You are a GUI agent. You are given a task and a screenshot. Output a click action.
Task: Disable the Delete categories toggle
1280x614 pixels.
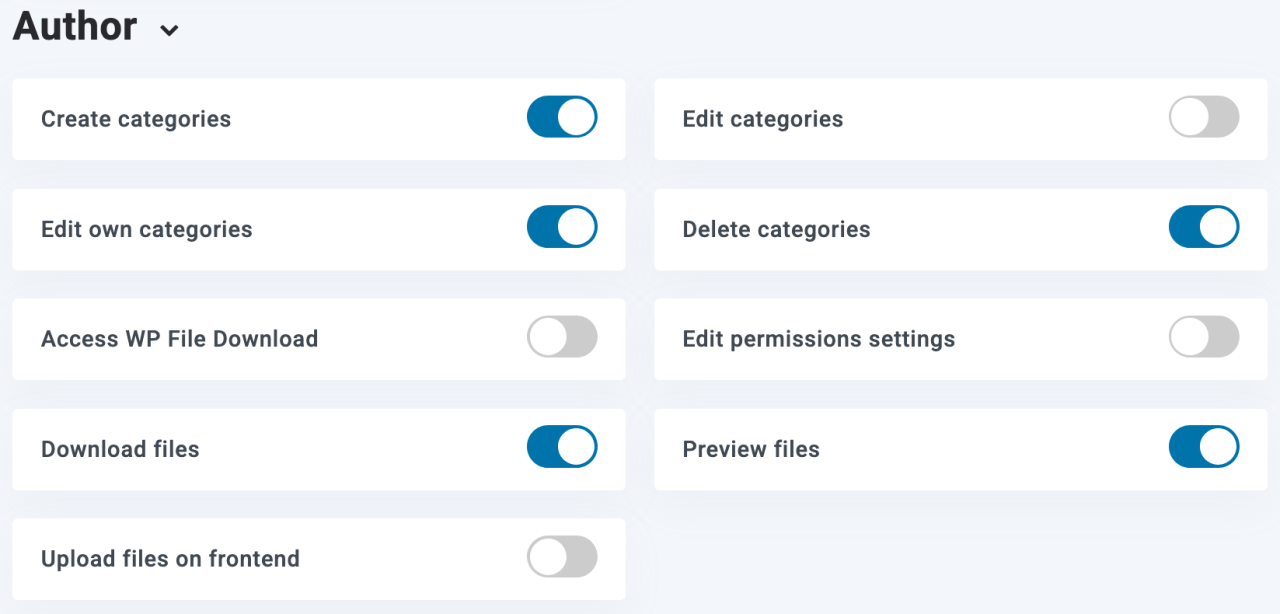pyautogui.click(x=1204, y=227)
